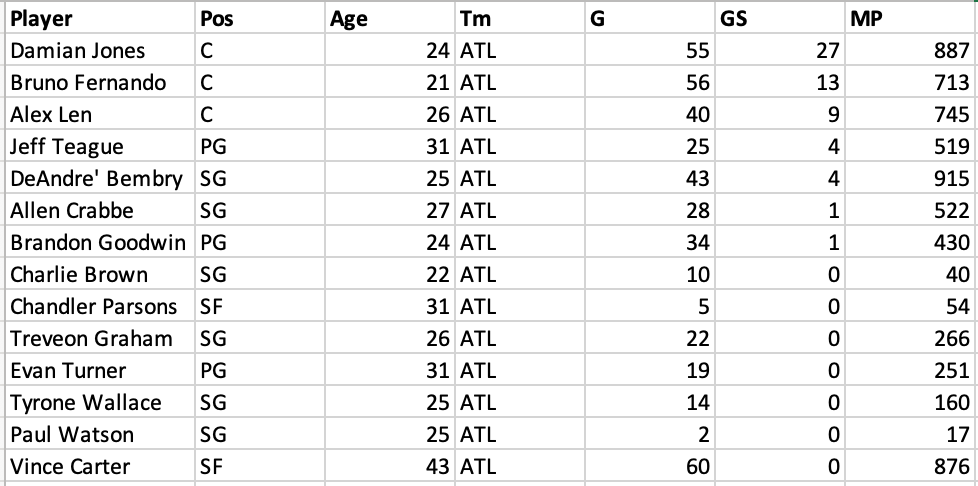Click Vince Carter's age cell 43

[390, 467]
